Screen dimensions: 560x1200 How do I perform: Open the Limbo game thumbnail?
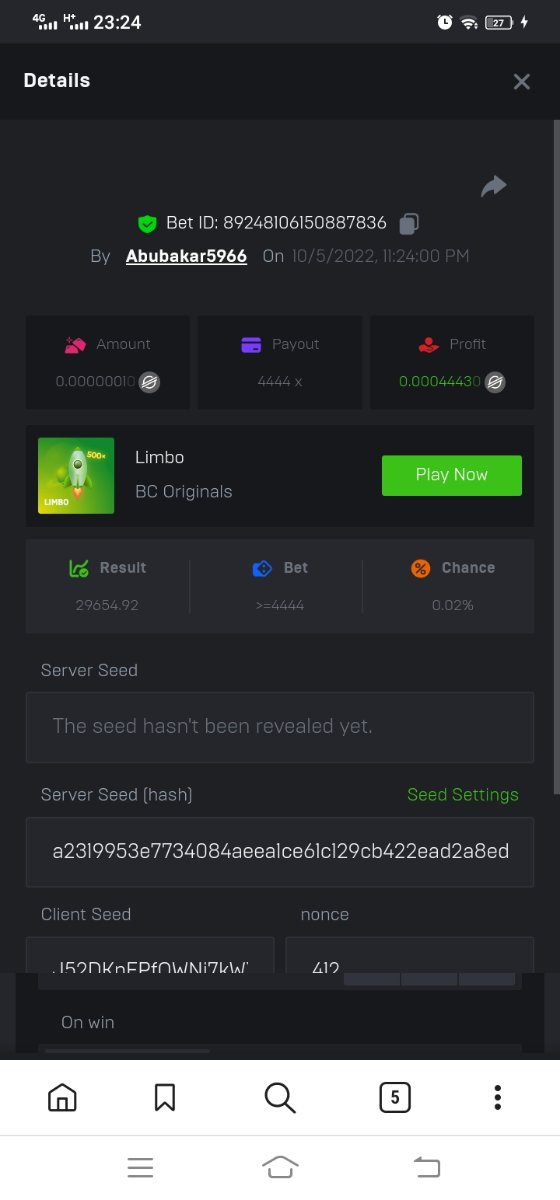(x=76, y=476)
